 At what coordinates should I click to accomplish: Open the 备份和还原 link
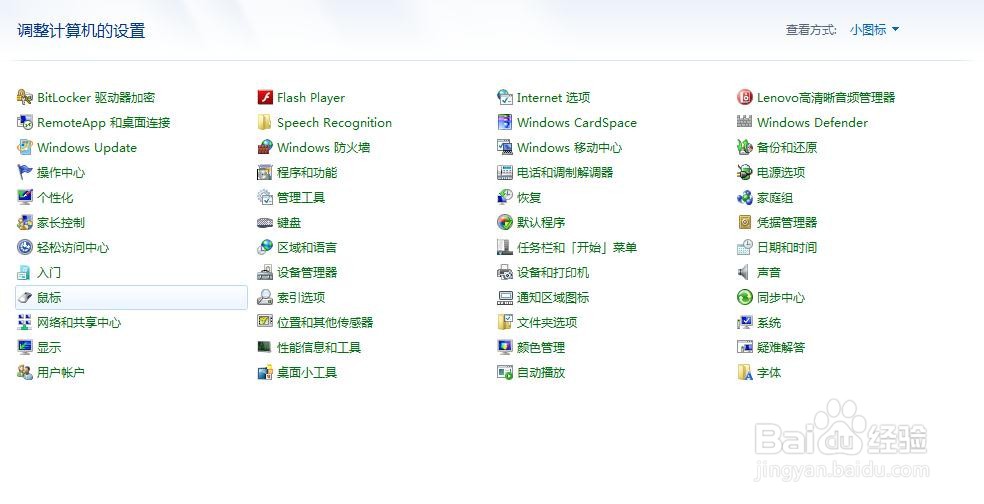pyautogui.click(x=787, y=147)
